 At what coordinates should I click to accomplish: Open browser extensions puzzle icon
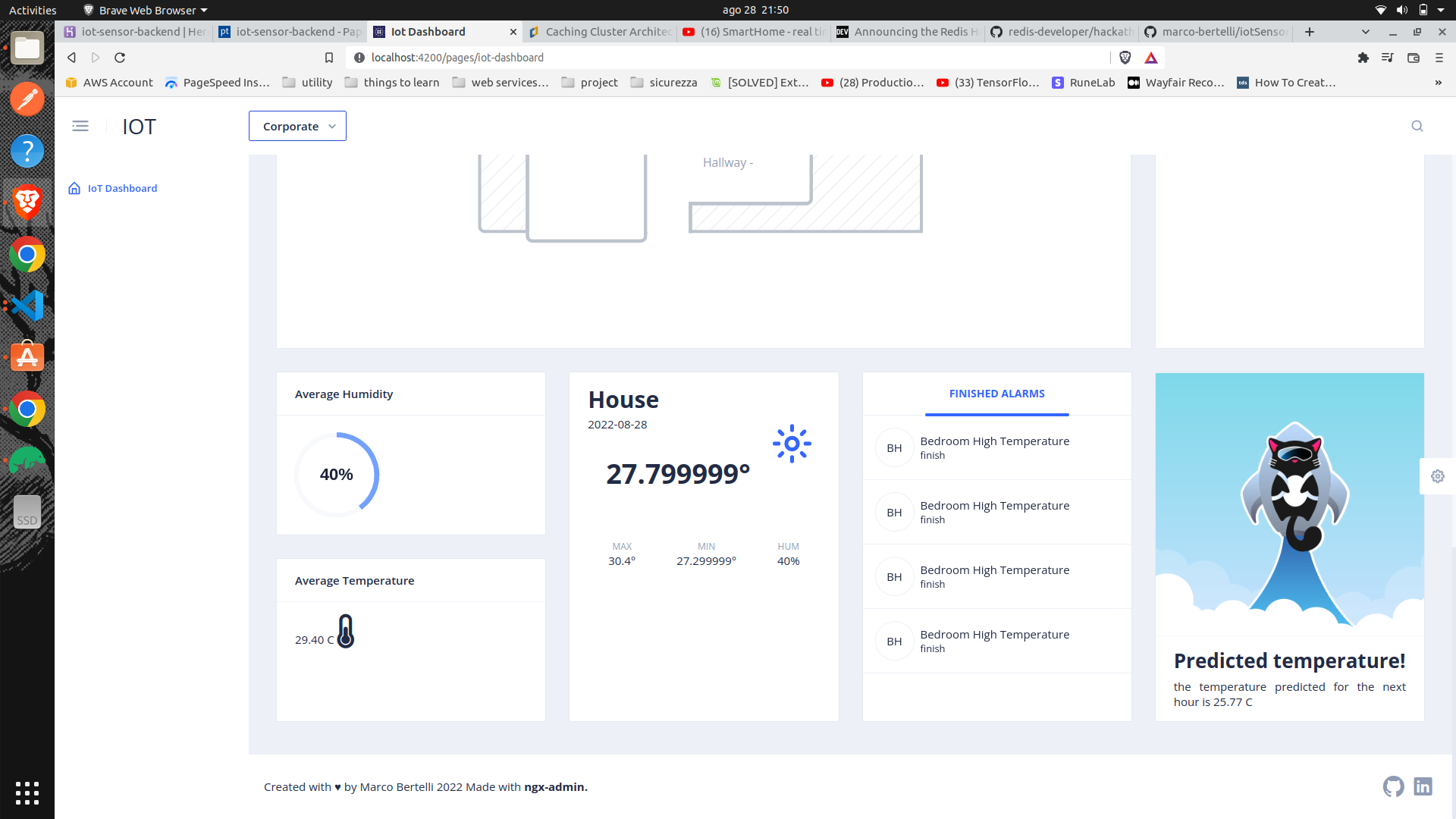[1363, 58]
